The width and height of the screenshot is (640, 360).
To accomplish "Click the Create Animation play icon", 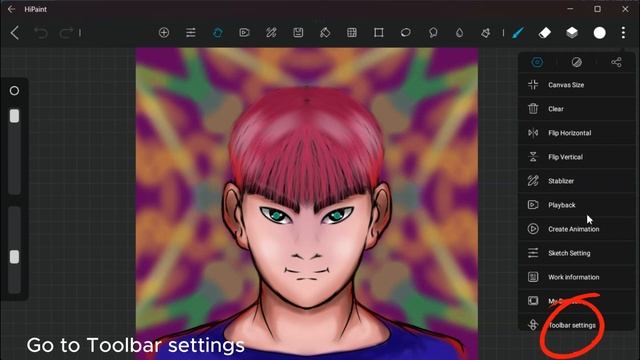I will point(533,229).
